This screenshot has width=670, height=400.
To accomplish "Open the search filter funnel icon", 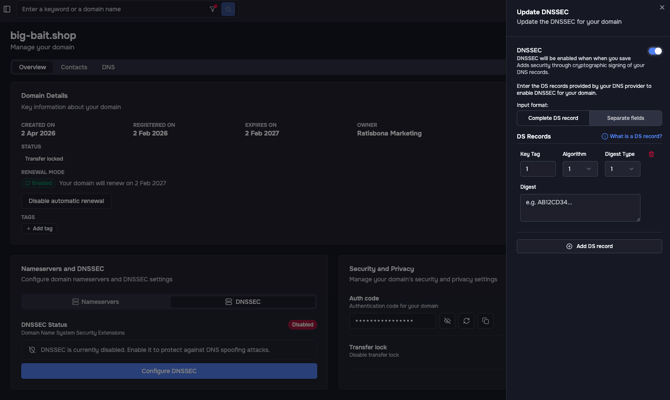I will pos(213,9).
